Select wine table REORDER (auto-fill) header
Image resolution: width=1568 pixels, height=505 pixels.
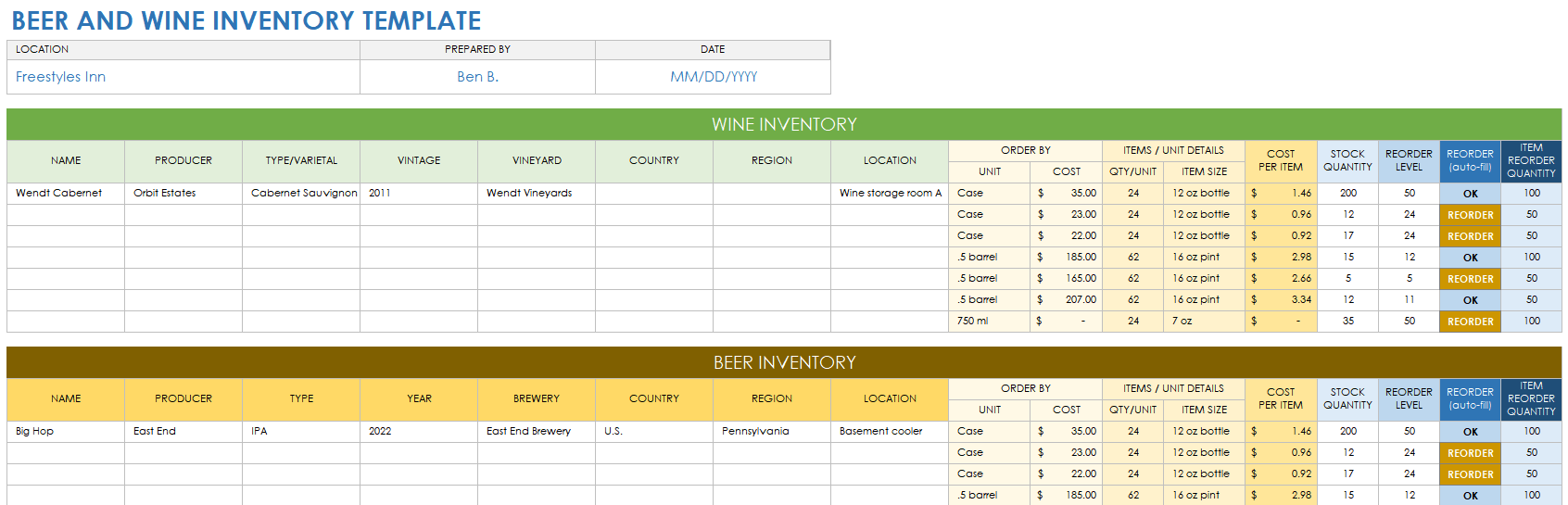(x=1470, y=161)
